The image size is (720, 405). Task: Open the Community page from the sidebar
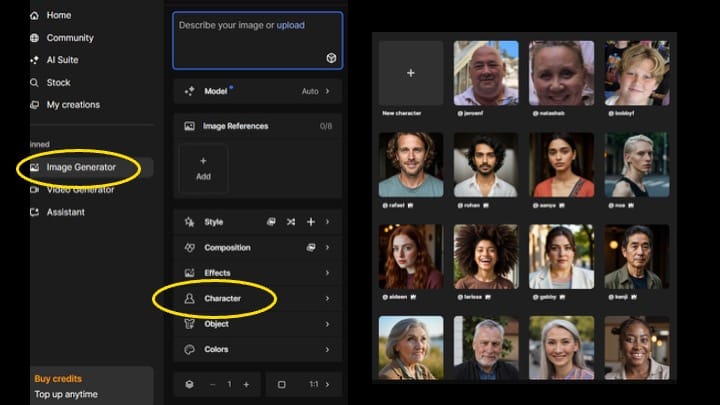pos(69,38)
